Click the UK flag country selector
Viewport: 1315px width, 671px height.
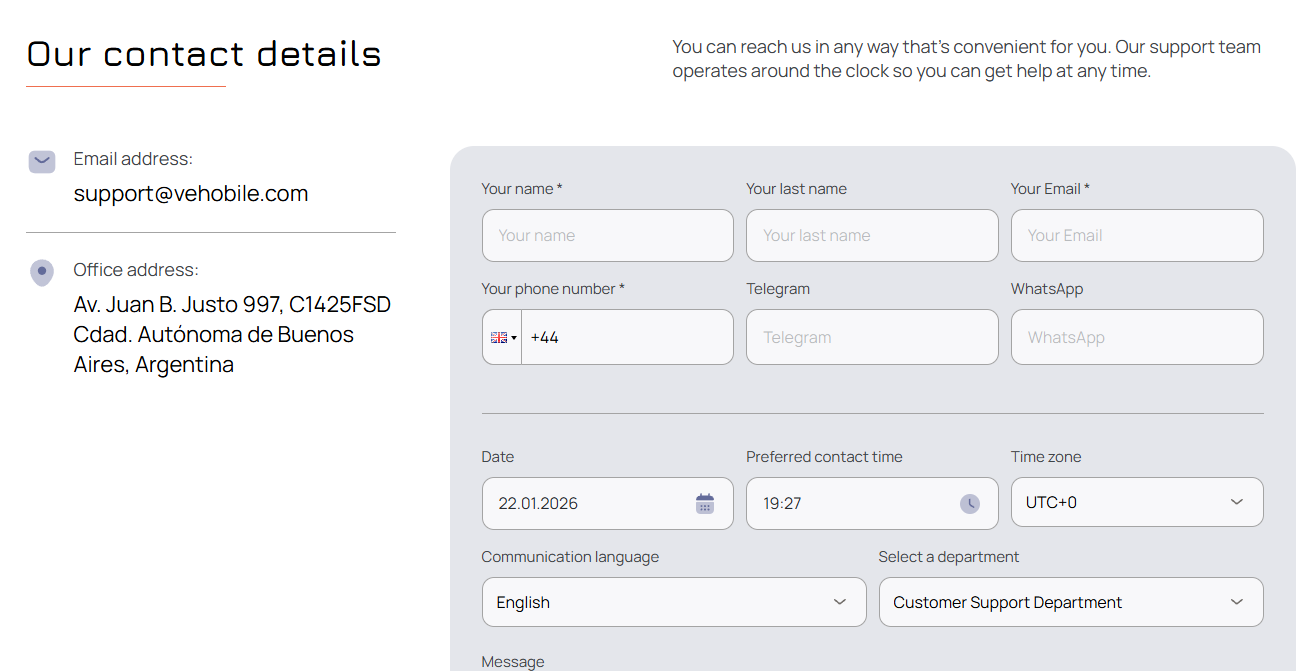pyautogui.click(x=502, y=338)
